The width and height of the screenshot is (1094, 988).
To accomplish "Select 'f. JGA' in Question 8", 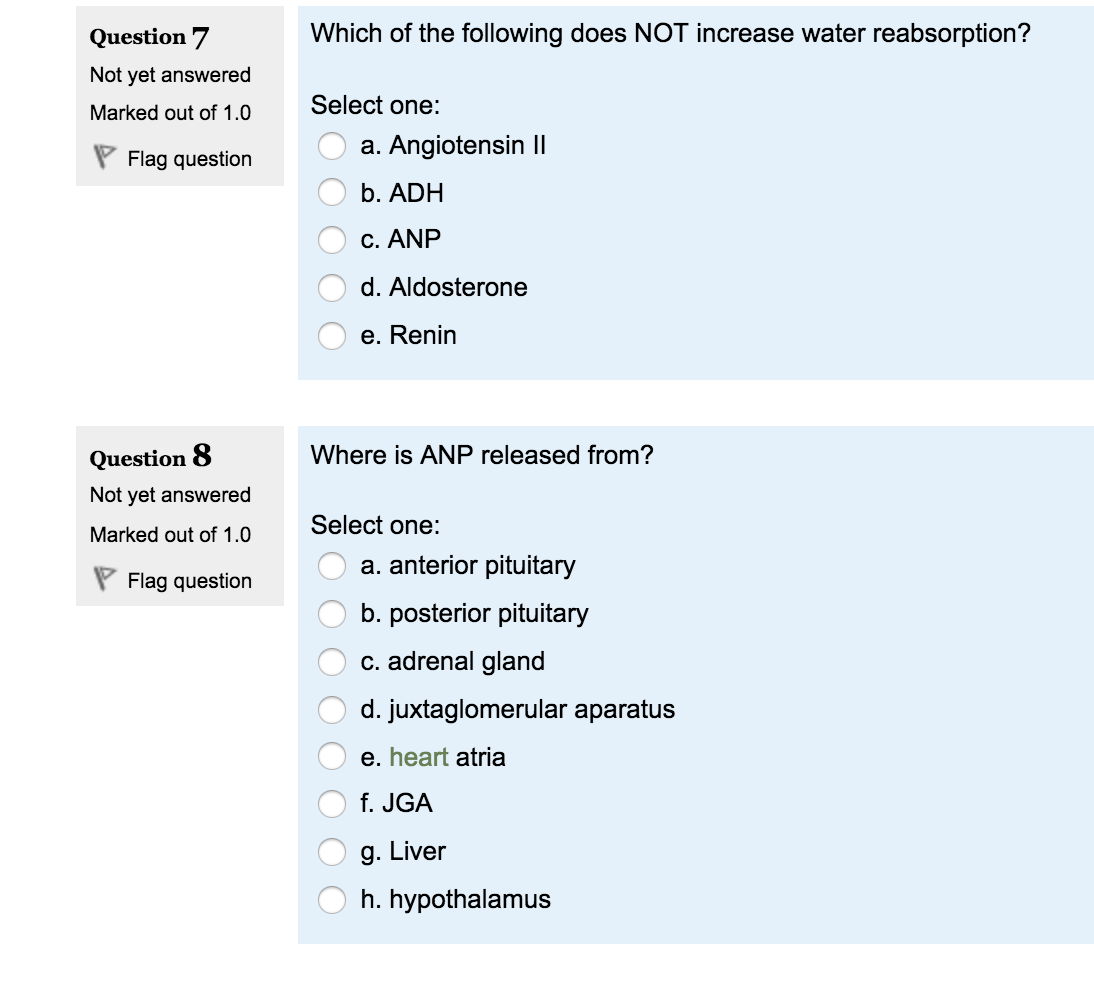I will (x=332, y=803).
